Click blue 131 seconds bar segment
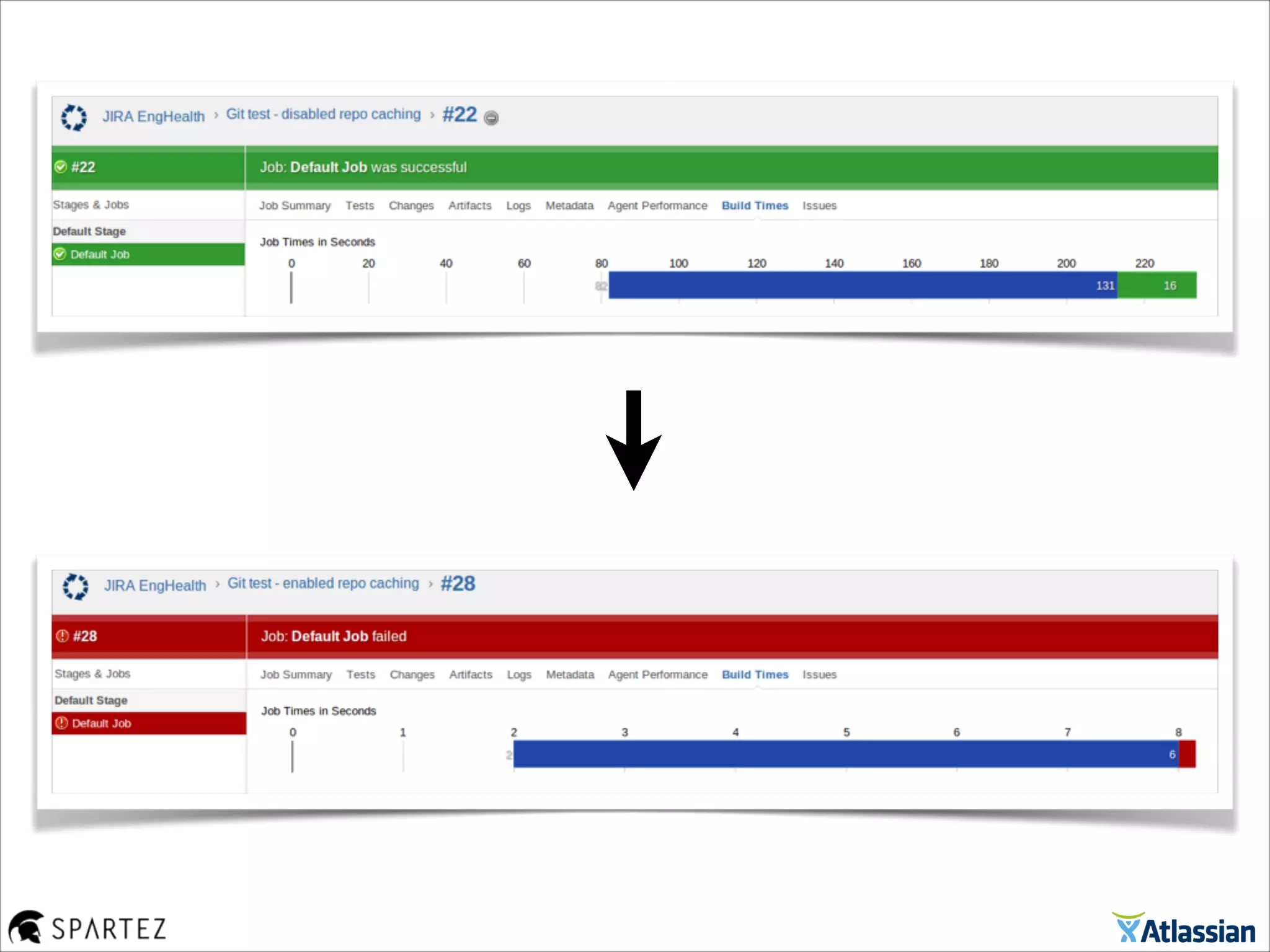Image resolution: width=1270 pixels, height=952 pixels. pos(862,286)
